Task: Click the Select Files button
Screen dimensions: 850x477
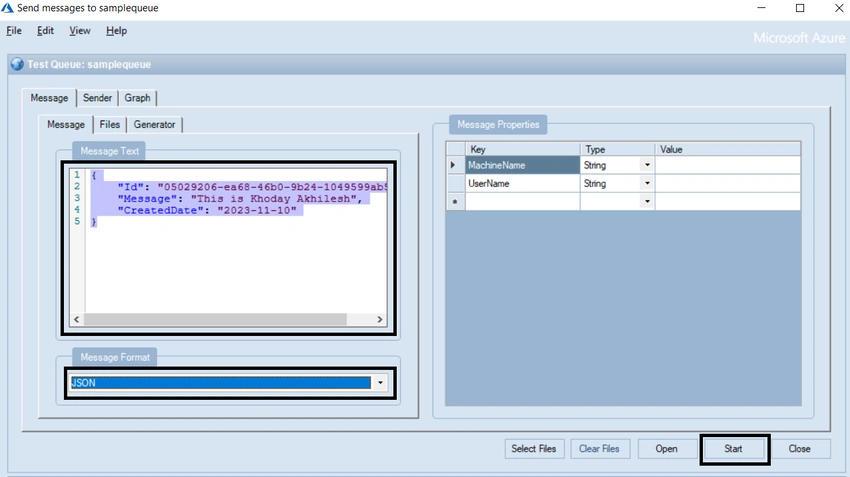Action: 533,449
